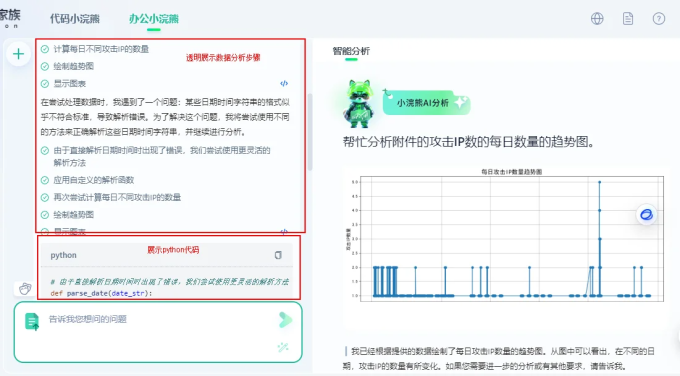680x376 pixels.
Task: Send the question with arrow button
Action: pyautogui.click(x=285, y=320)
